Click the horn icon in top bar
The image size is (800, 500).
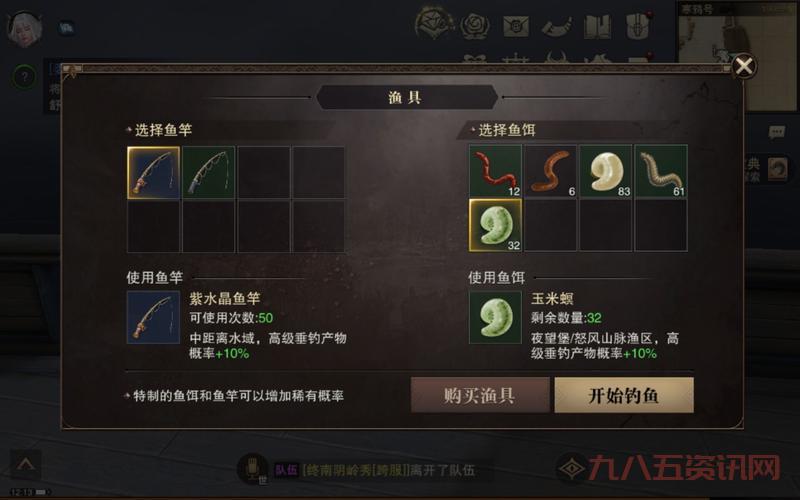pyautogui.click(x=556, y=27)
